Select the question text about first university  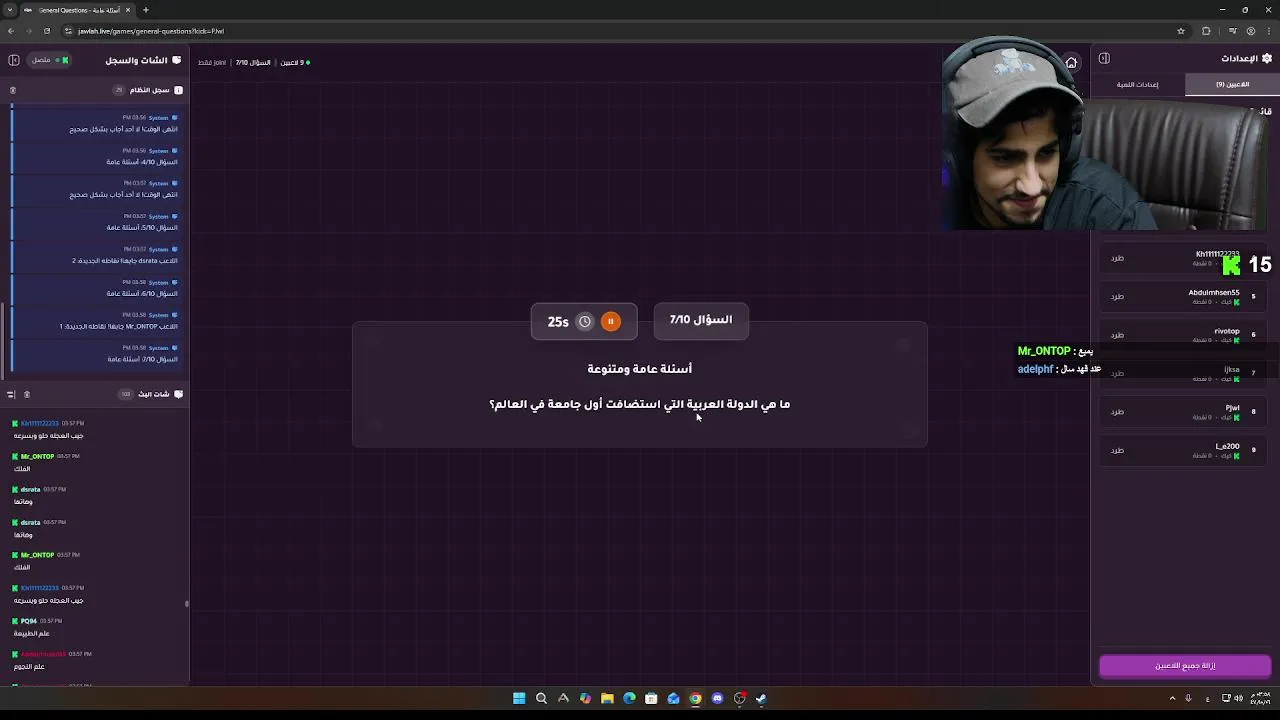639,404
